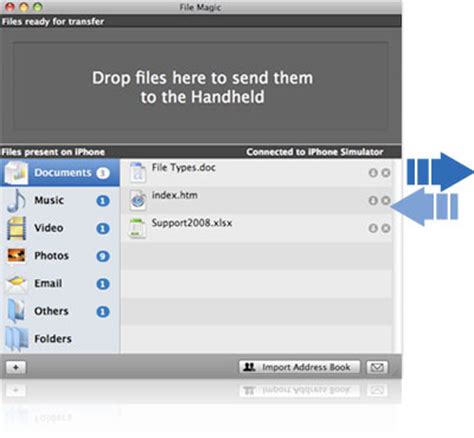474x438 pixels.
Task: Click the green zoom window button
Action: (38, 7)
